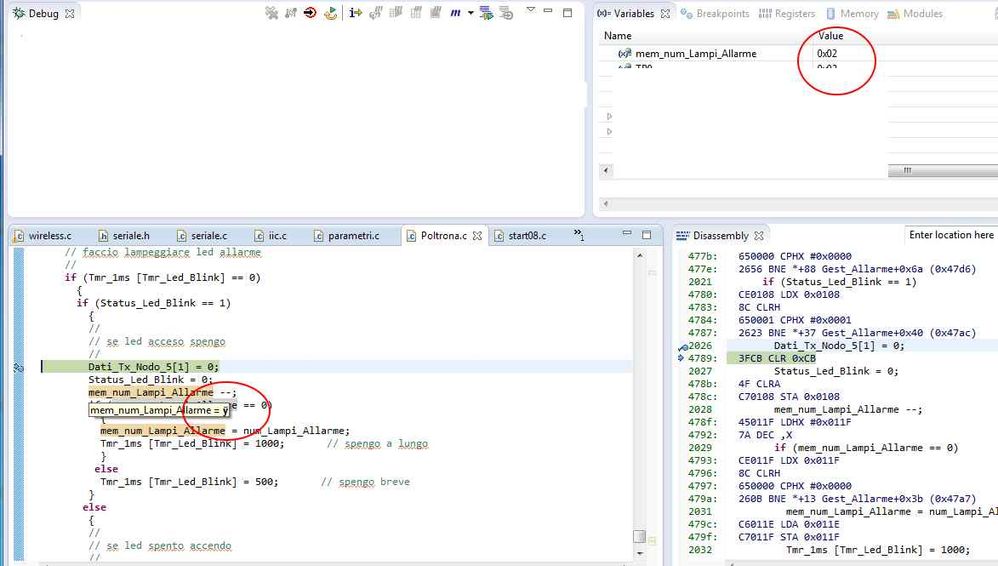Click '7A DEC ,X' disassembly line

765,435
